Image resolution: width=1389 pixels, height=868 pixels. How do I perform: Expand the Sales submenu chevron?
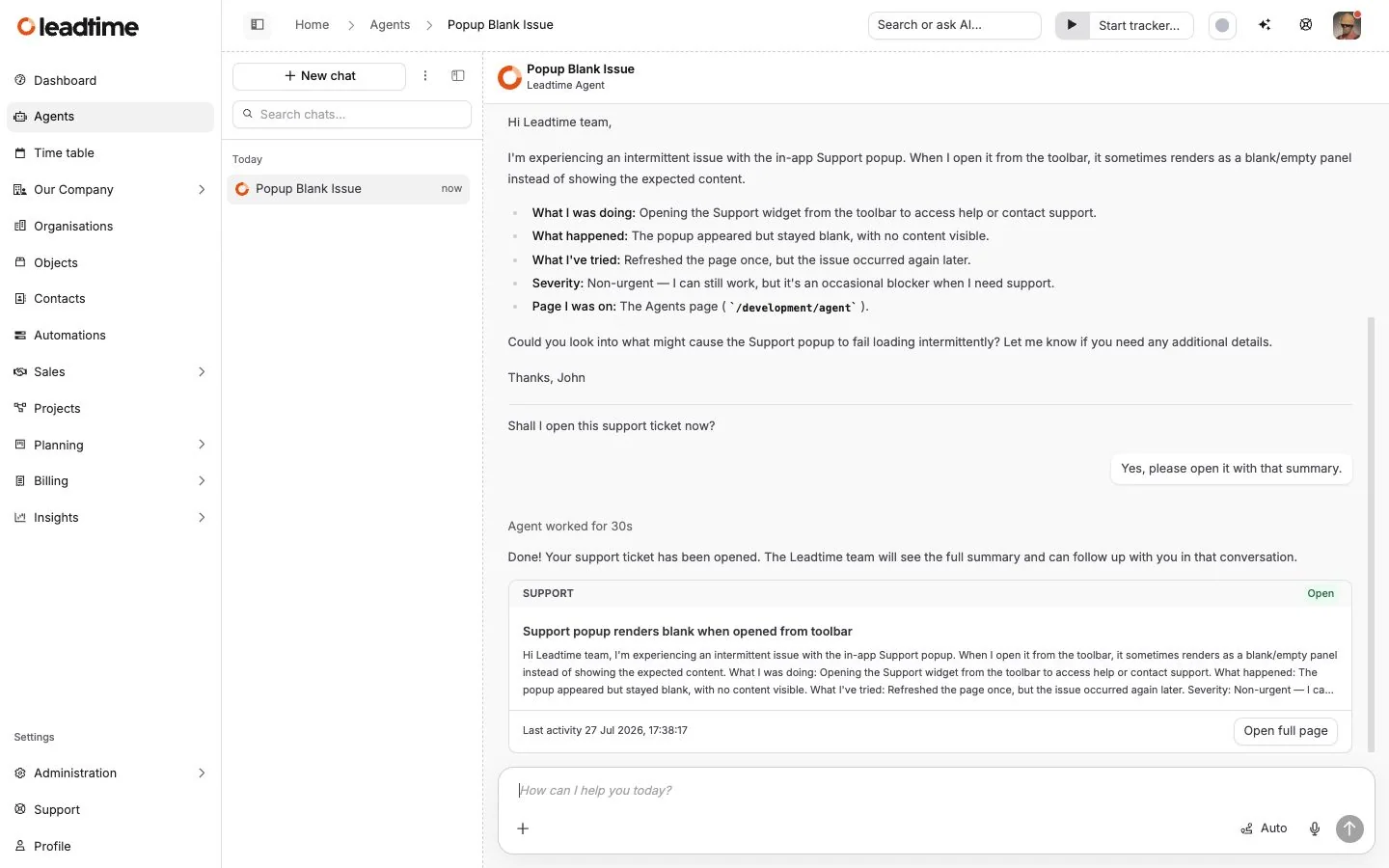tap(202, 371)
